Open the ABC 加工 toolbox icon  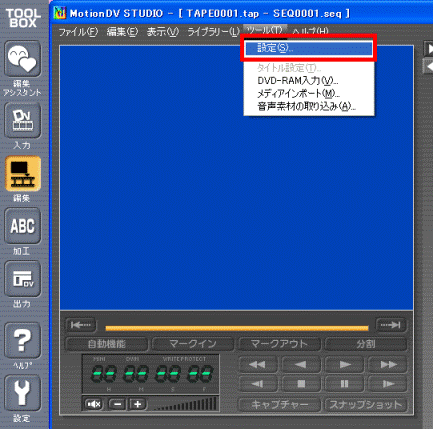click(22, 226)
